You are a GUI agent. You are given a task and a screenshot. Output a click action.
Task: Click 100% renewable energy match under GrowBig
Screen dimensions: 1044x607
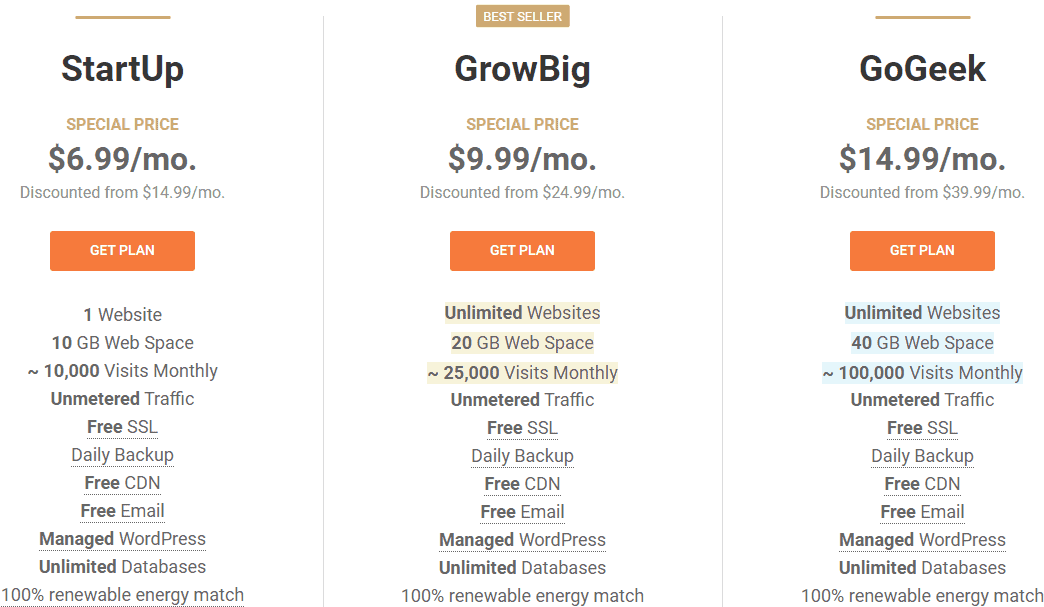pyautogui.click(x=522, y=596)
